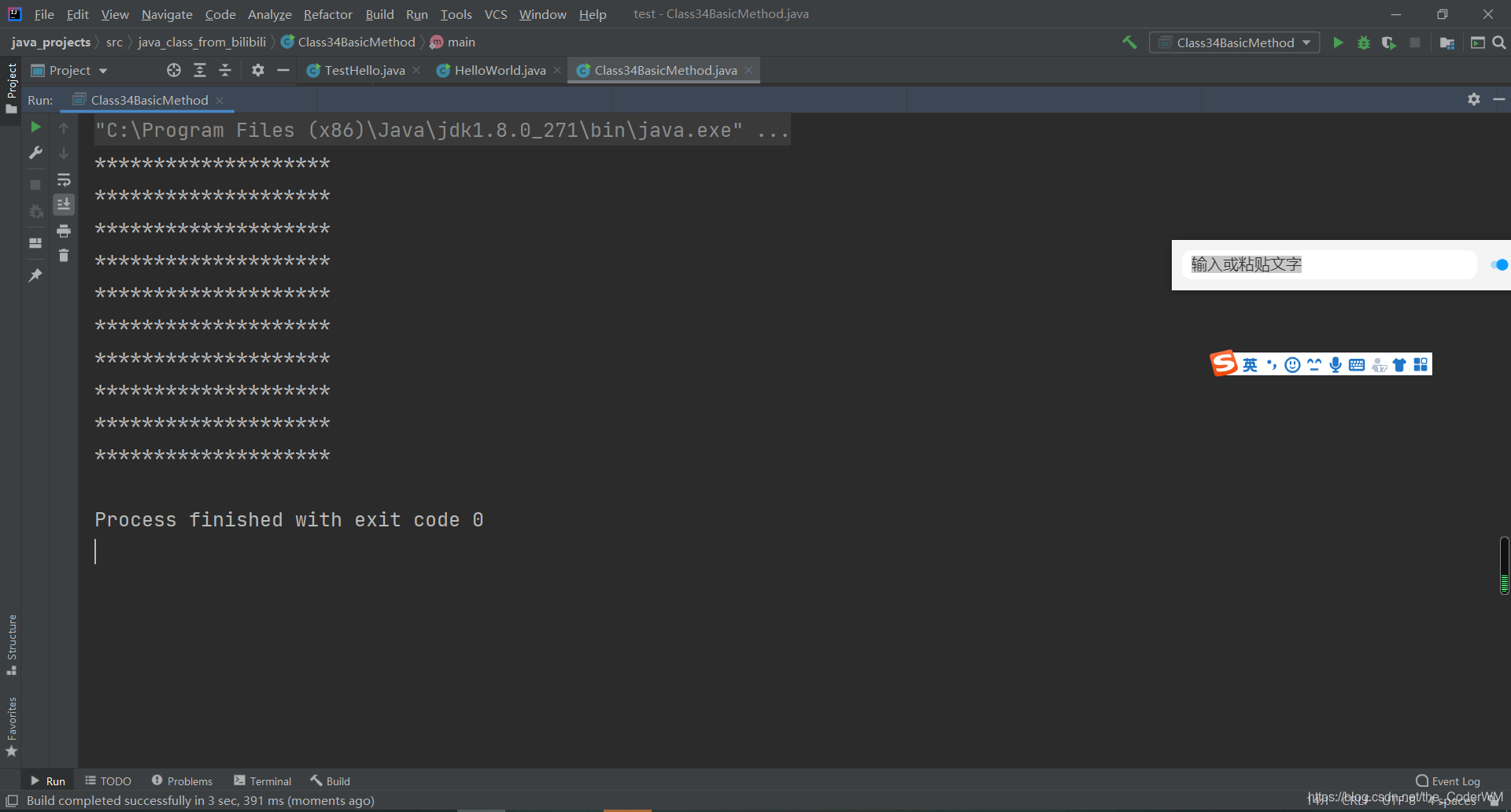The height and width of the screenshot is (812, 1511).
Task: Click the Run Anything icon
Action: [1477, 42]
